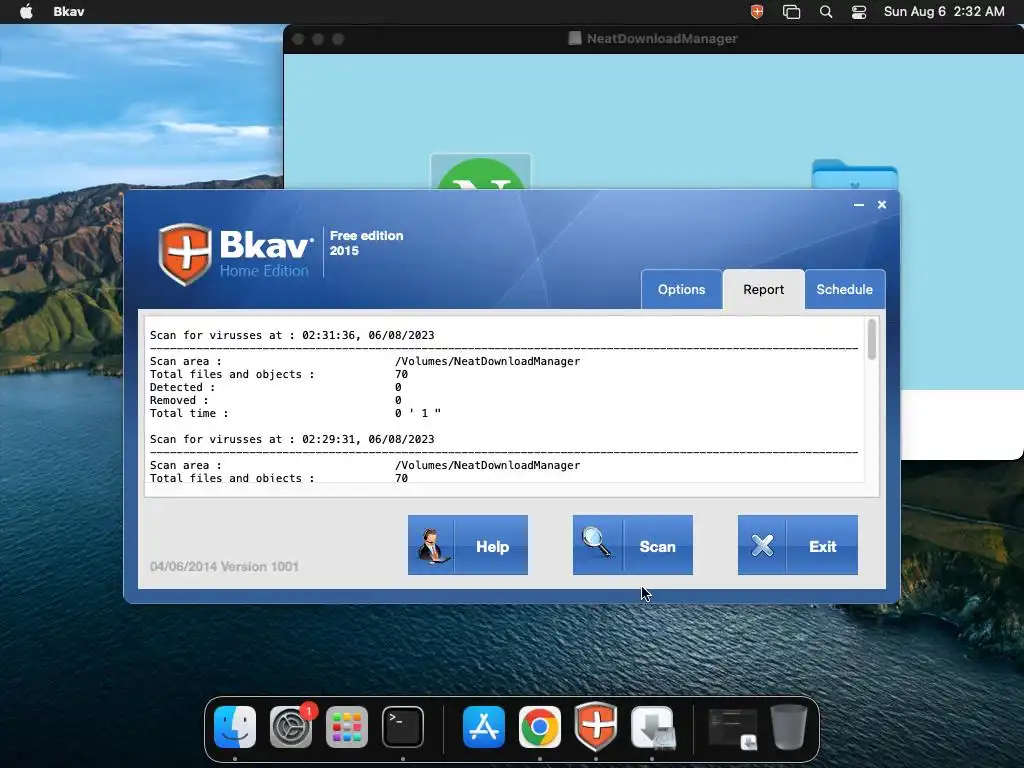This screenshot has height=768, width=1024.
Task: Click the Bkav shield icon in menu bar
Action: point(757,12)
